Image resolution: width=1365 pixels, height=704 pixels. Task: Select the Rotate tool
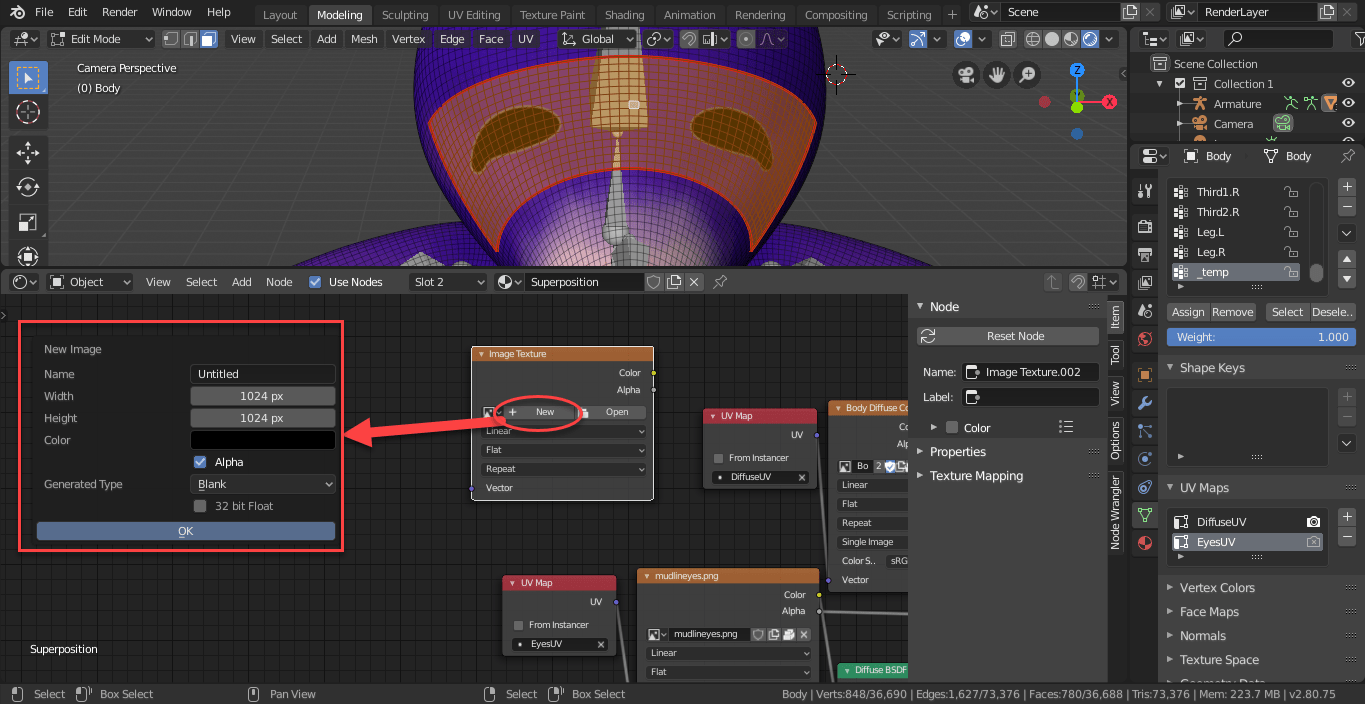tap(28, 187)
